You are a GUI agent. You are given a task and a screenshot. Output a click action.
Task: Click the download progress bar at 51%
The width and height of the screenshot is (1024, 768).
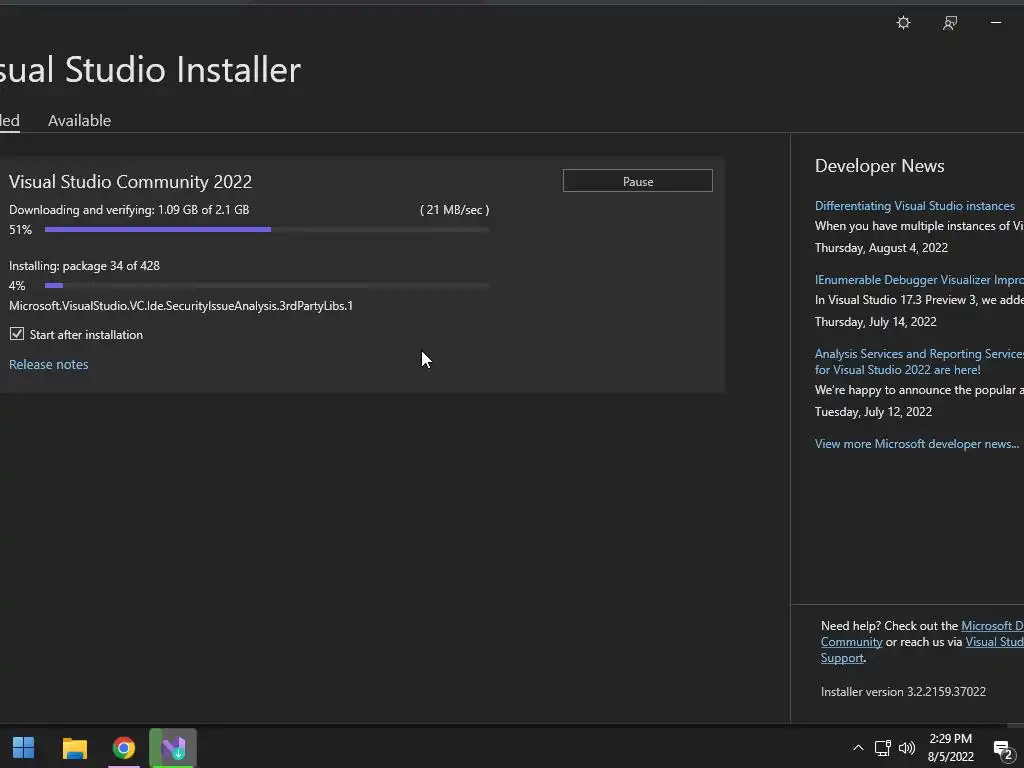click(266, 229)
